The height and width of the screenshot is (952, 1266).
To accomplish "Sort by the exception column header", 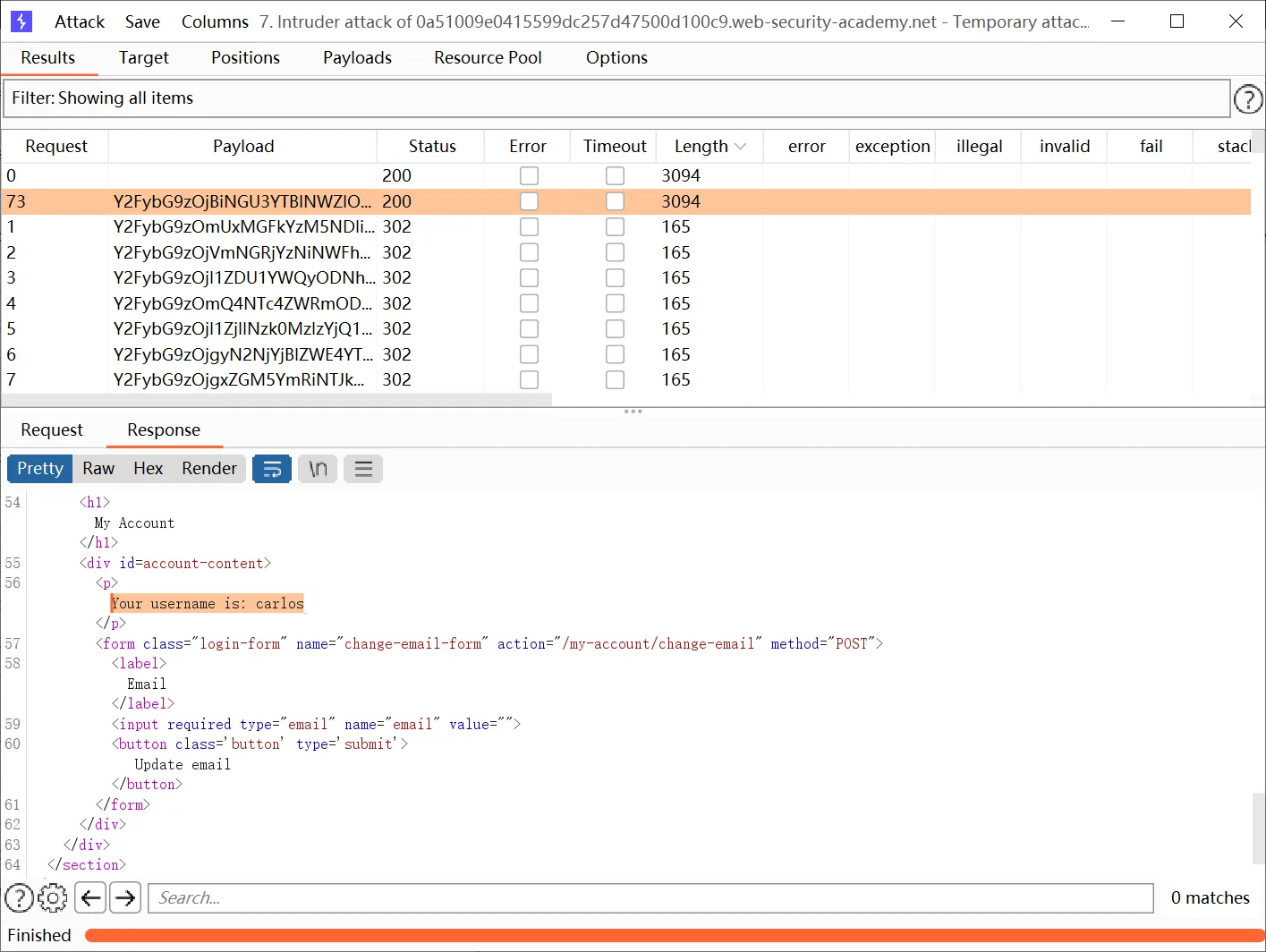I will point(892,147).
